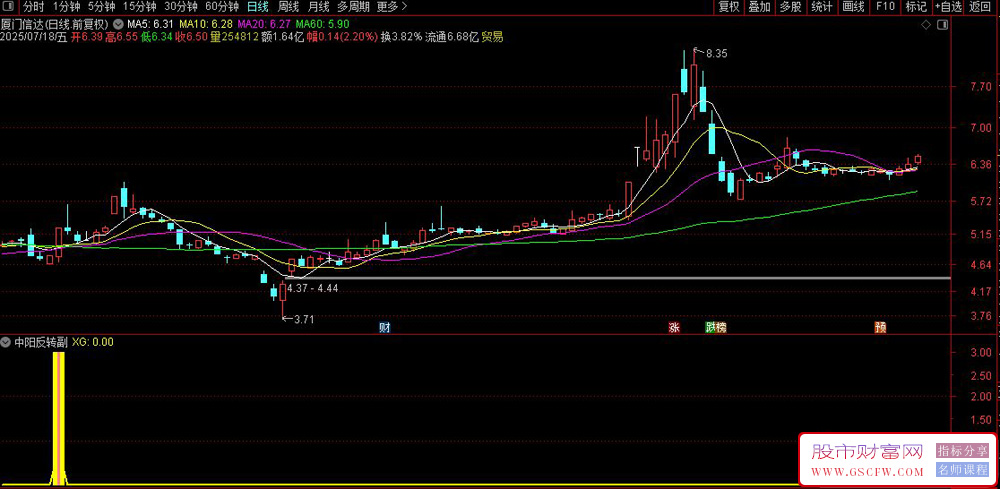This screenshot has height=489, width=1000.
Task: Select the 15分钟 period tab
Action: point(139,7)
